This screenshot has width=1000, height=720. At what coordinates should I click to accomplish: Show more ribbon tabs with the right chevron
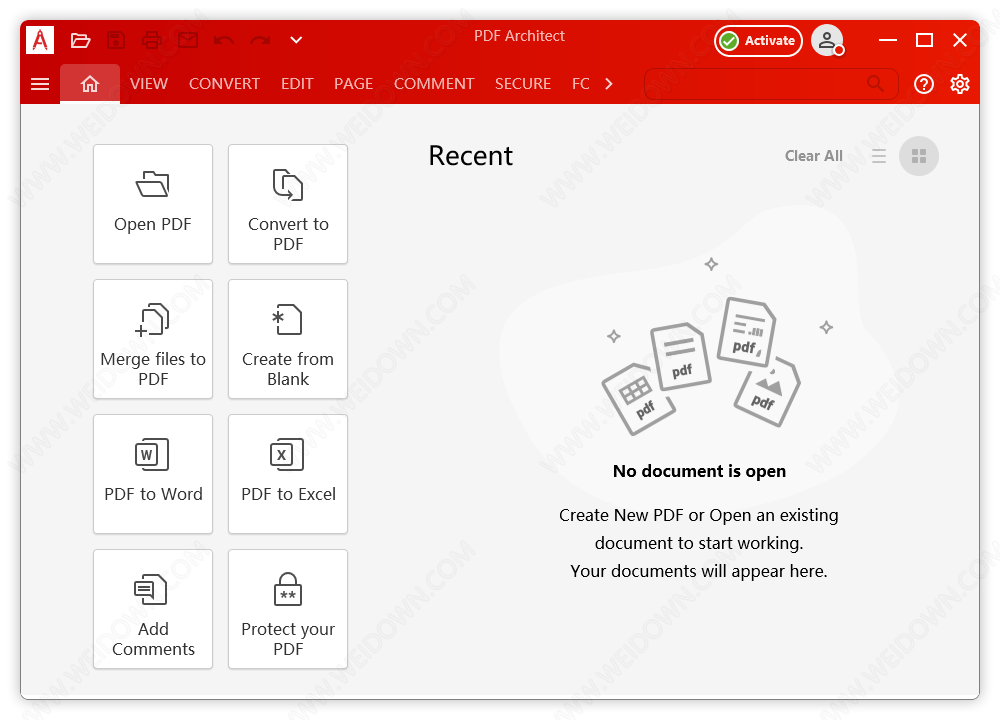click(x=608, y=84)
